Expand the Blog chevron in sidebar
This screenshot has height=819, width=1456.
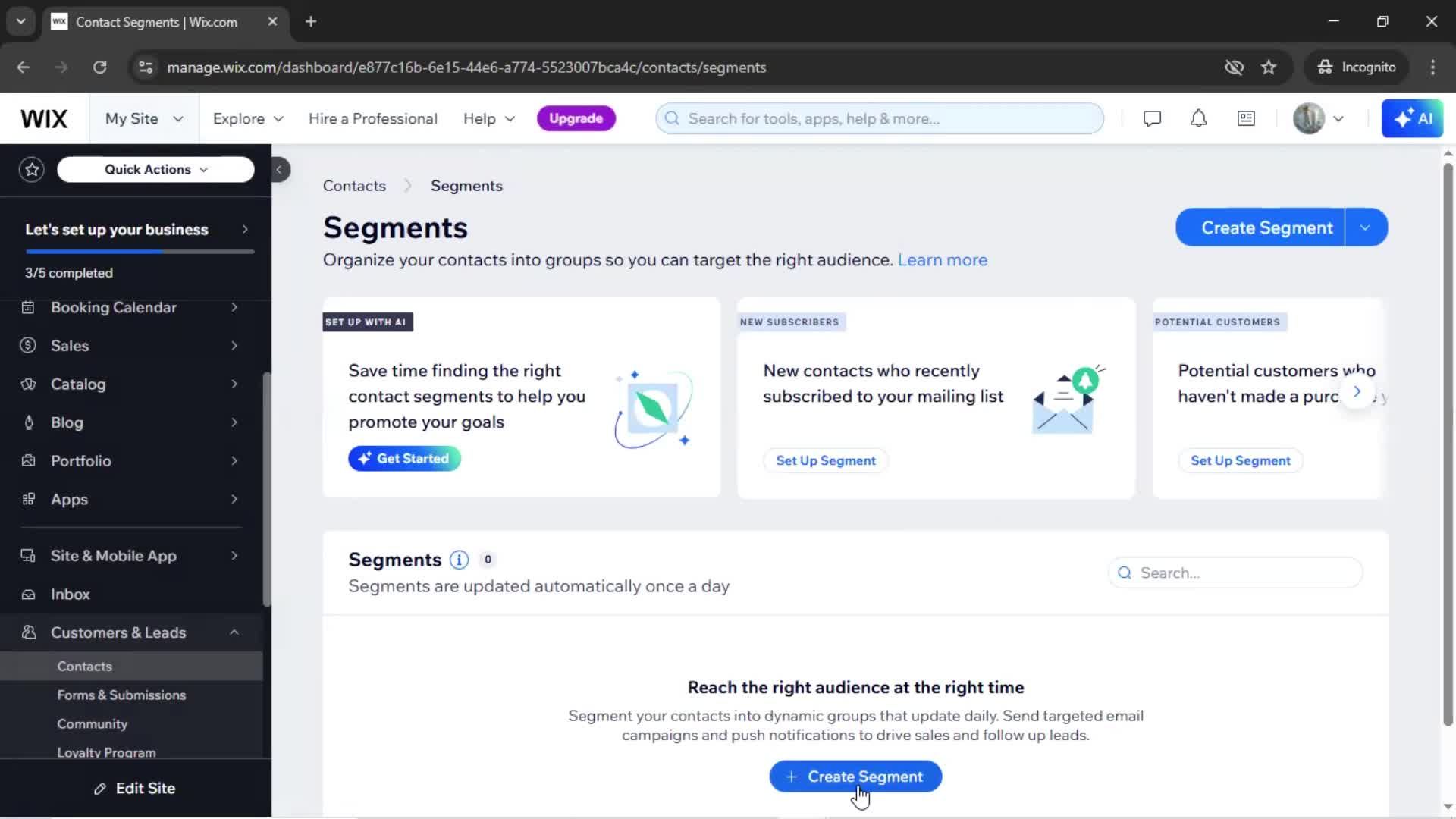coord(234,423)
